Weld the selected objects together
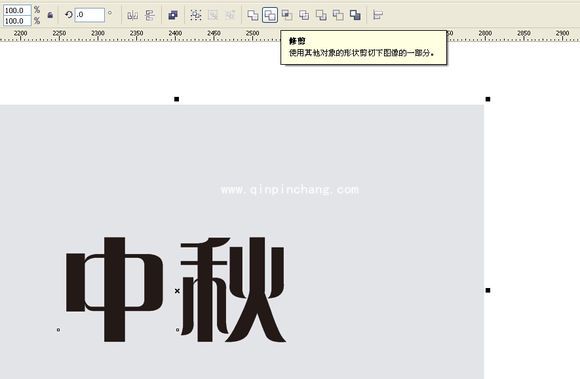The image size is (580, 379). pos(253,15)
